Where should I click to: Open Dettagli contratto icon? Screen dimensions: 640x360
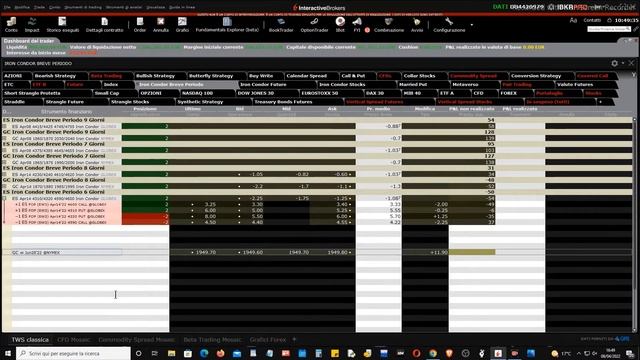104,24
